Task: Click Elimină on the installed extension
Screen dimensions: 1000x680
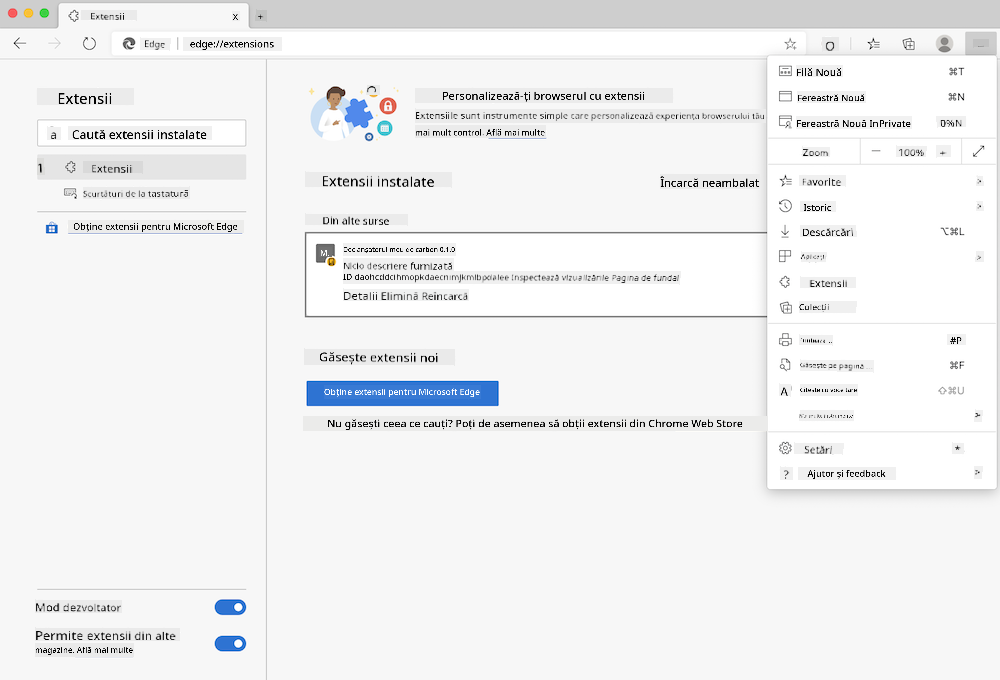Action: click(x=399, y=296)
